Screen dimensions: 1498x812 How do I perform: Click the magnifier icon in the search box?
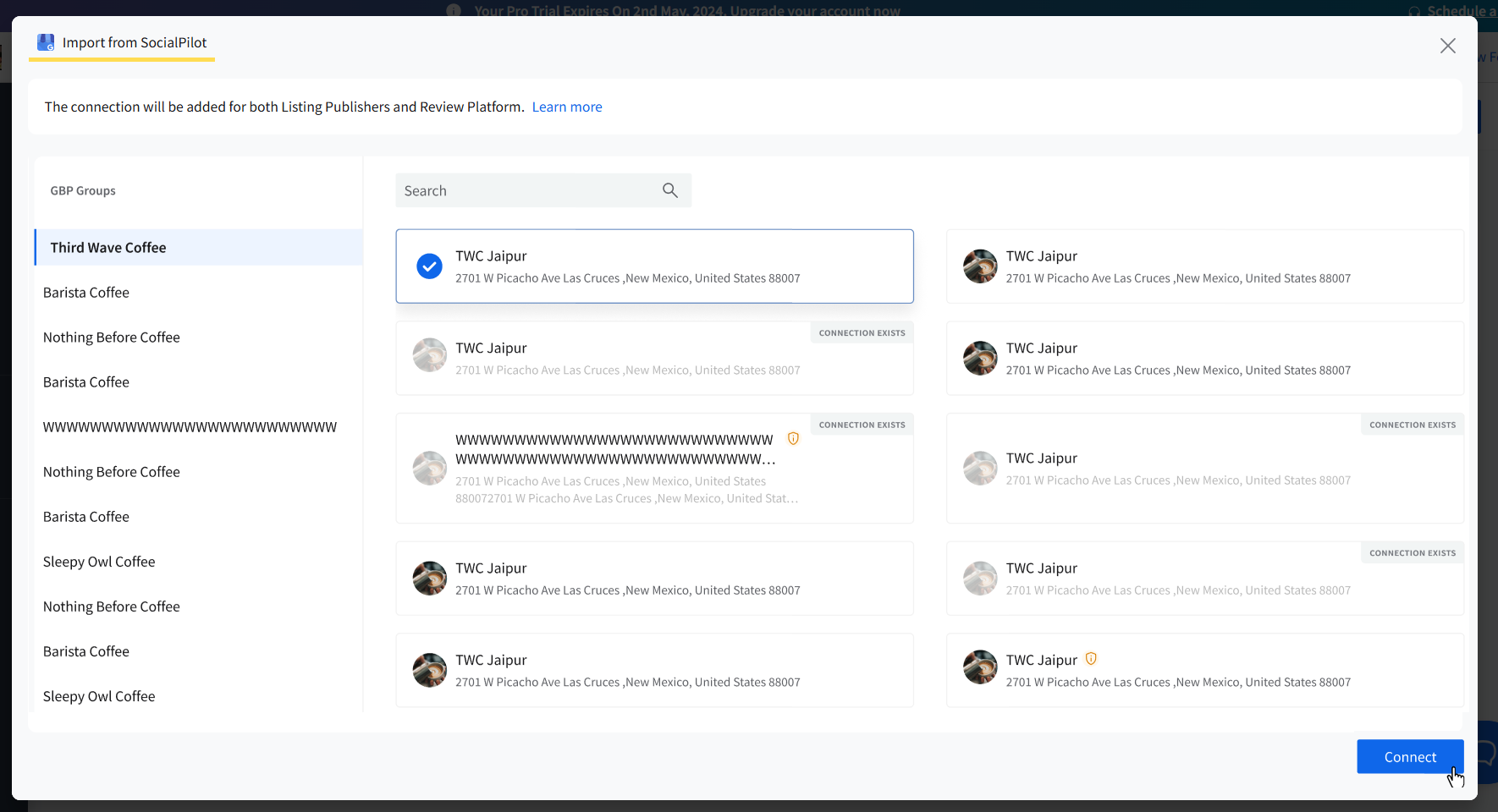670,190
